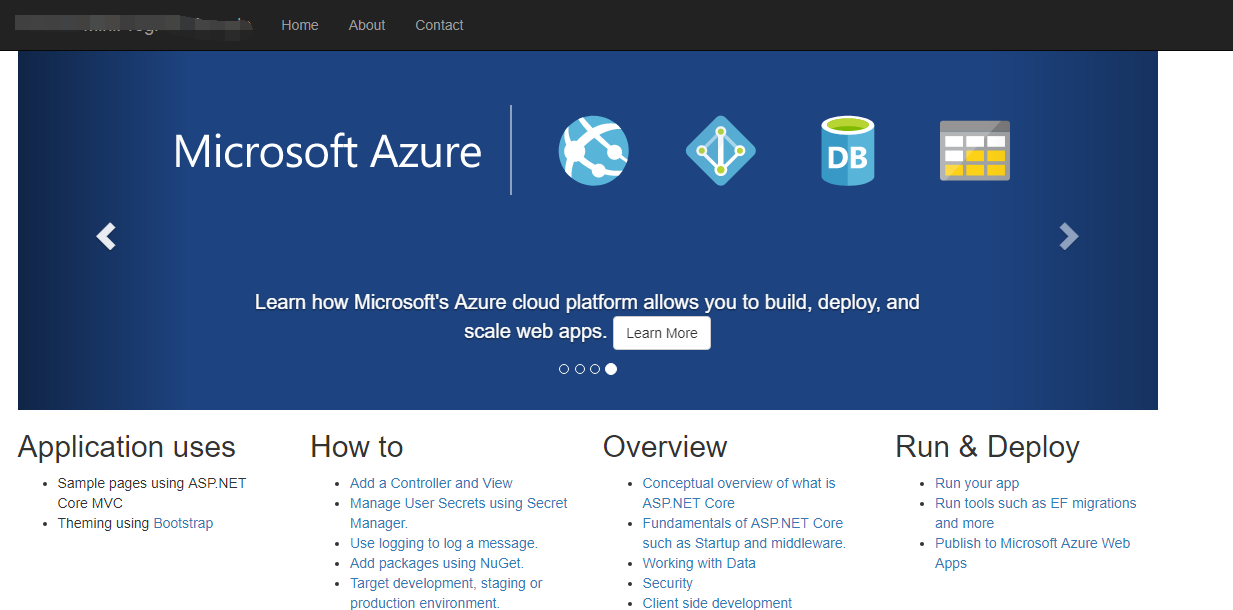This screenshot has height=610, width=1233.
Task: Click the Microsoft Azure banner title
Action: pyautogui.click(x=327, y=151)
